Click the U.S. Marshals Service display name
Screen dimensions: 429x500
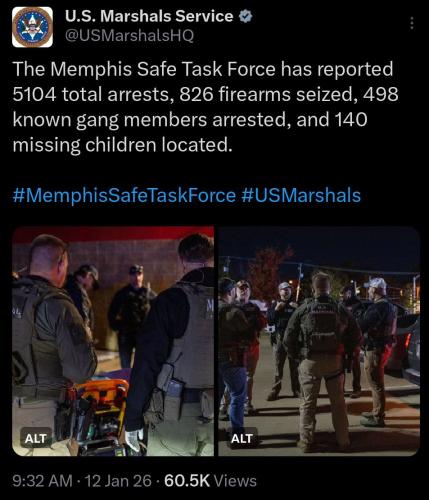(149, 16)
